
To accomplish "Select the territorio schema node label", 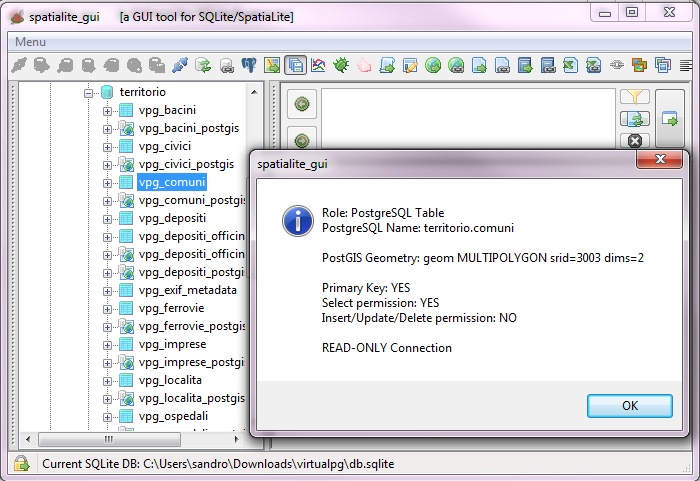I will pyautogui.click(x=143, y=92).
